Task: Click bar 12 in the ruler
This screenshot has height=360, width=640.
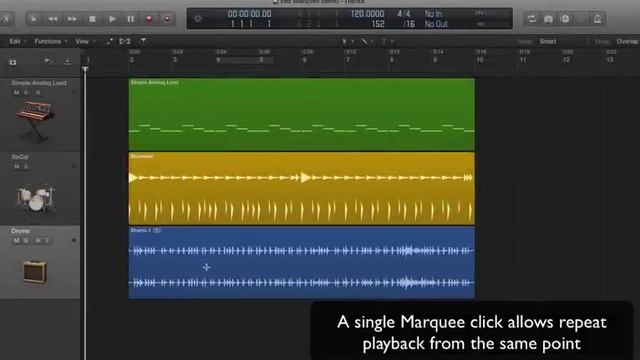Action: pyautogui.click(x=566, y=60)
